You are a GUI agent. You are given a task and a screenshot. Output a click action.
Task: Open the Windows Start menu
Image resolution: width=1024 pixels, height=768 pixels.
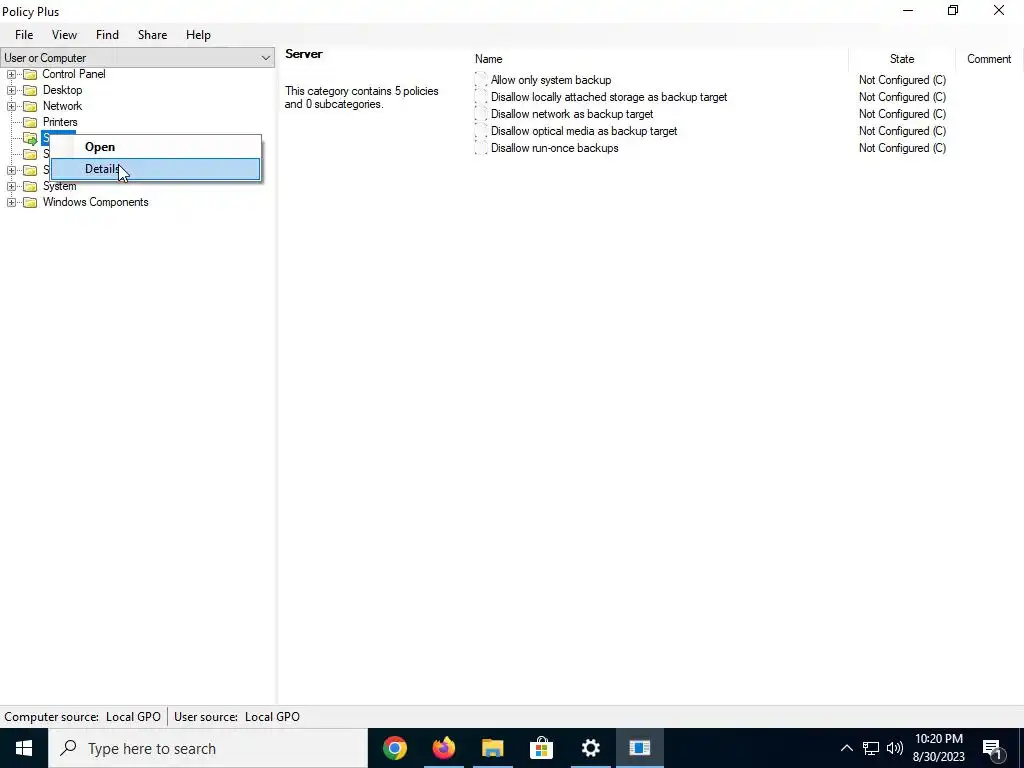[x=24, y=748]
